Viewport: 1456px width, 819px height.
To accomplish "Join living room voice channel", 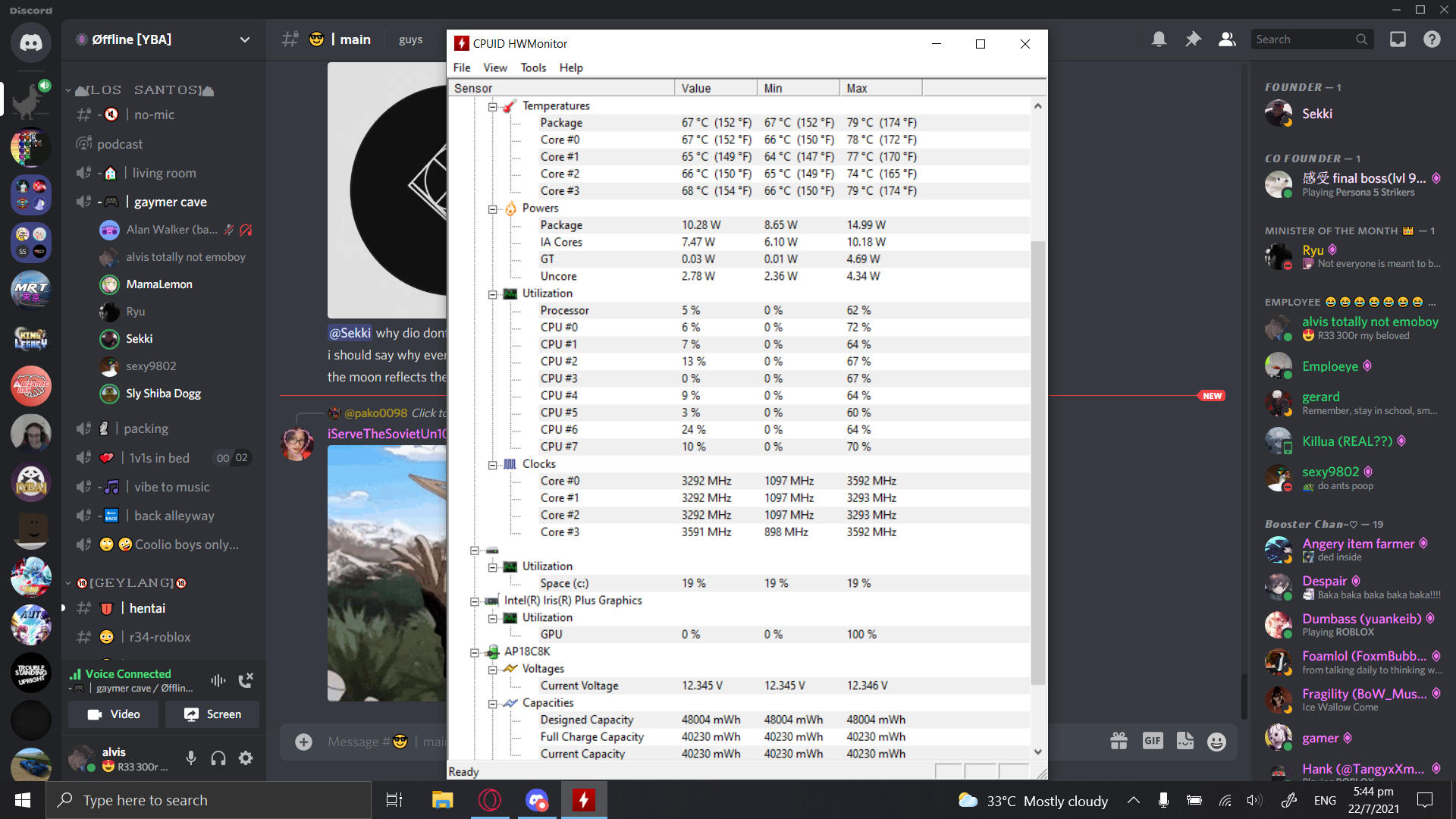I will point(164,173).
